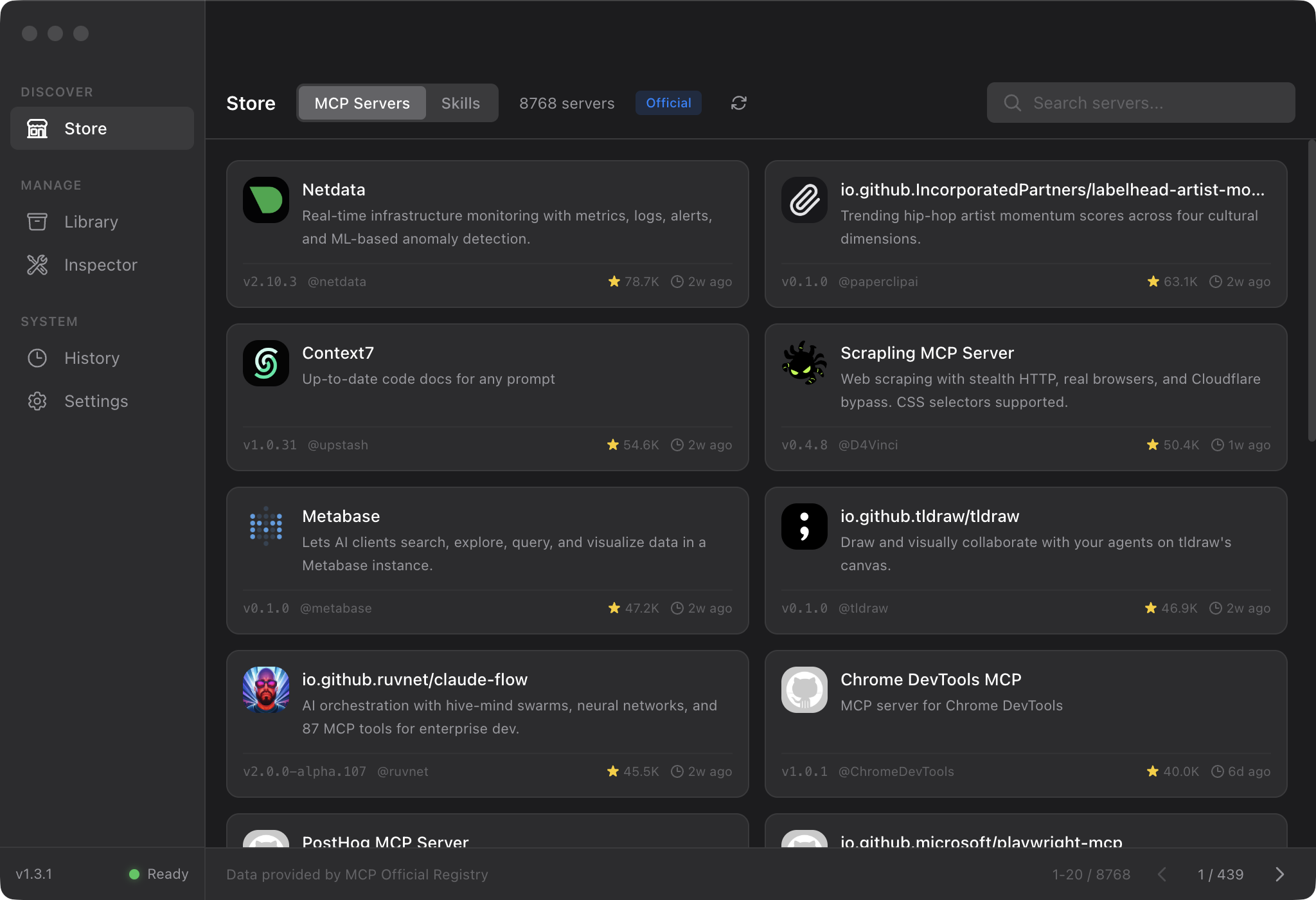Click the Inspector tools icon

(x=37, y=265)
